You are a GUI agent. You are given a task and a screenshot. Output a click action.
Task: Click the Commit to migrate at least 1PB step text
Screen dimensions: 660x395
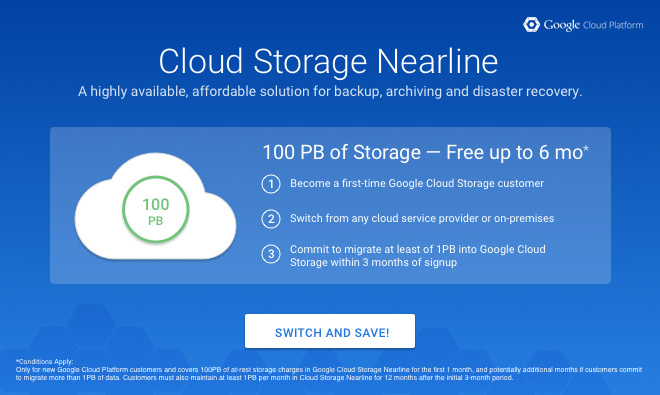tap(418, 256)
